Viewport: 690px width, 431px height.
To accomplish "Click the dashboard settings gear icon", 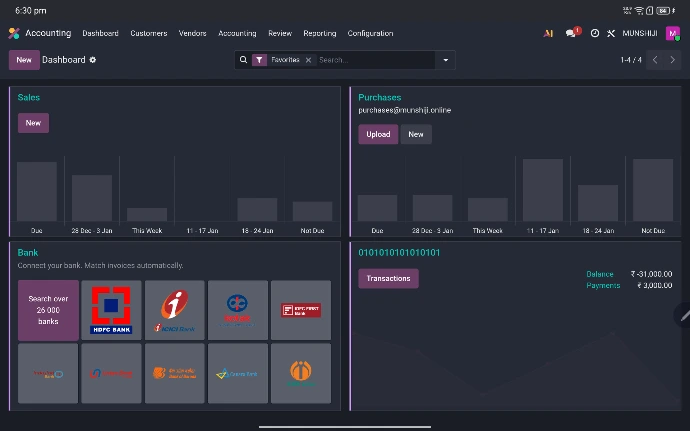I will pyautogui.click(x=93, y=60).
